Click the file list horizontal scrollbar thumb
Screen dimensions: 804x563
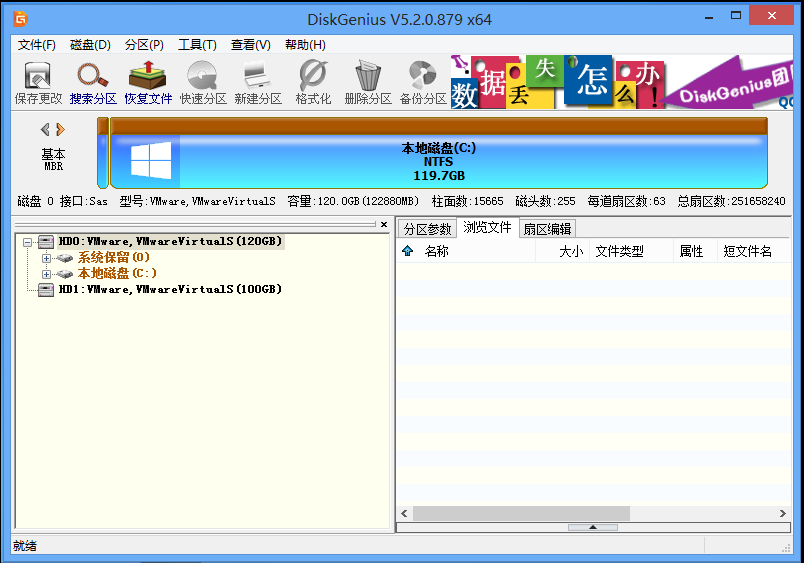pyautogui.click(x=521, y=513)
